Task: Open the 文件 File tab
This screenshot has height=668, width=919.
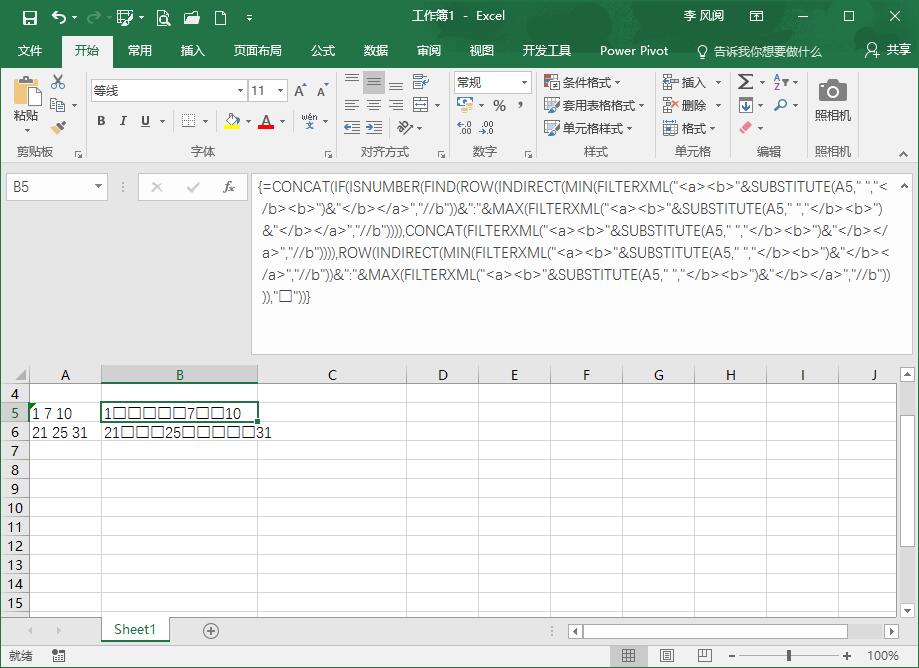Action: [30, 51]
